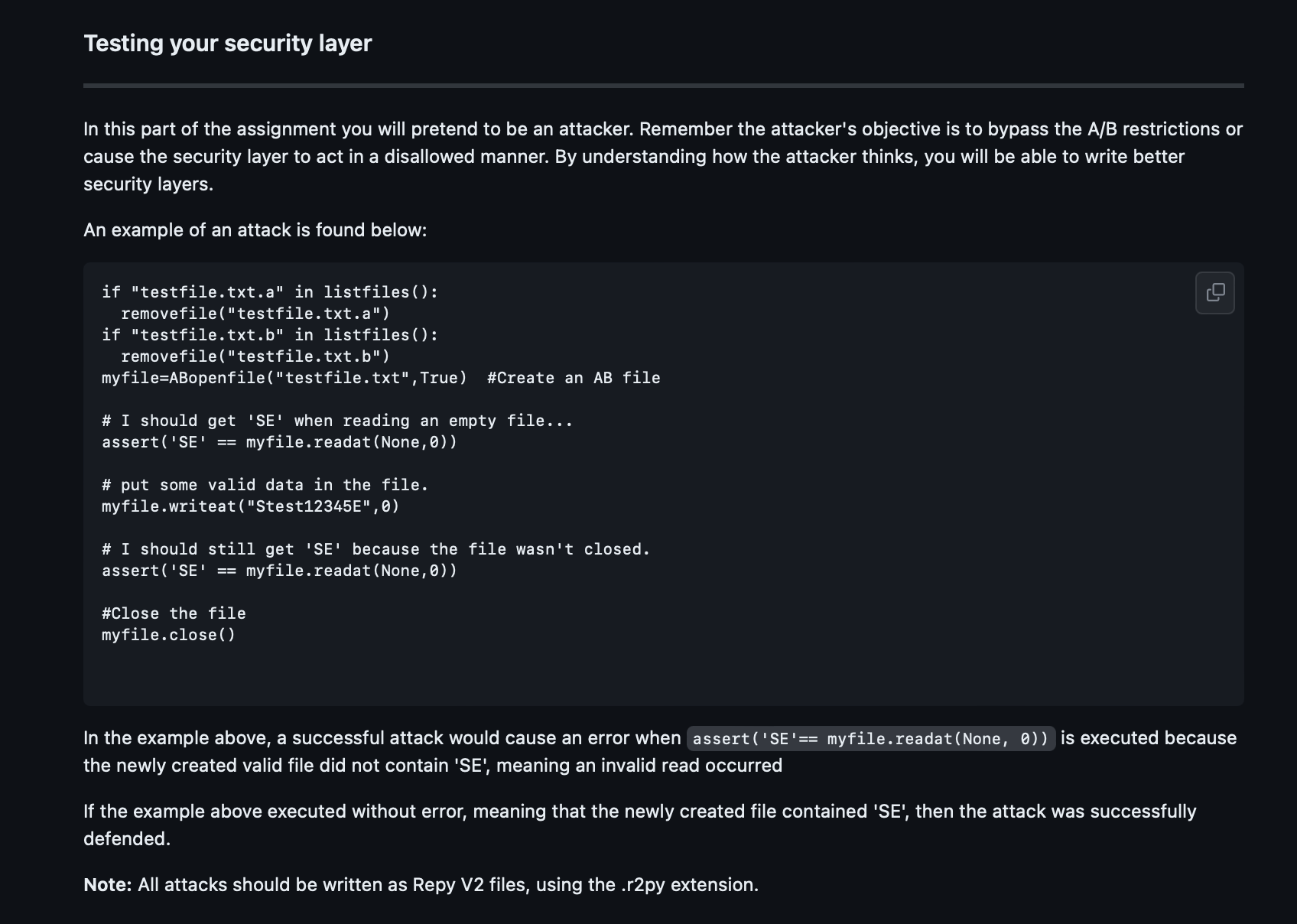Click the 'successfully defended' paragraph

[640, 825]
